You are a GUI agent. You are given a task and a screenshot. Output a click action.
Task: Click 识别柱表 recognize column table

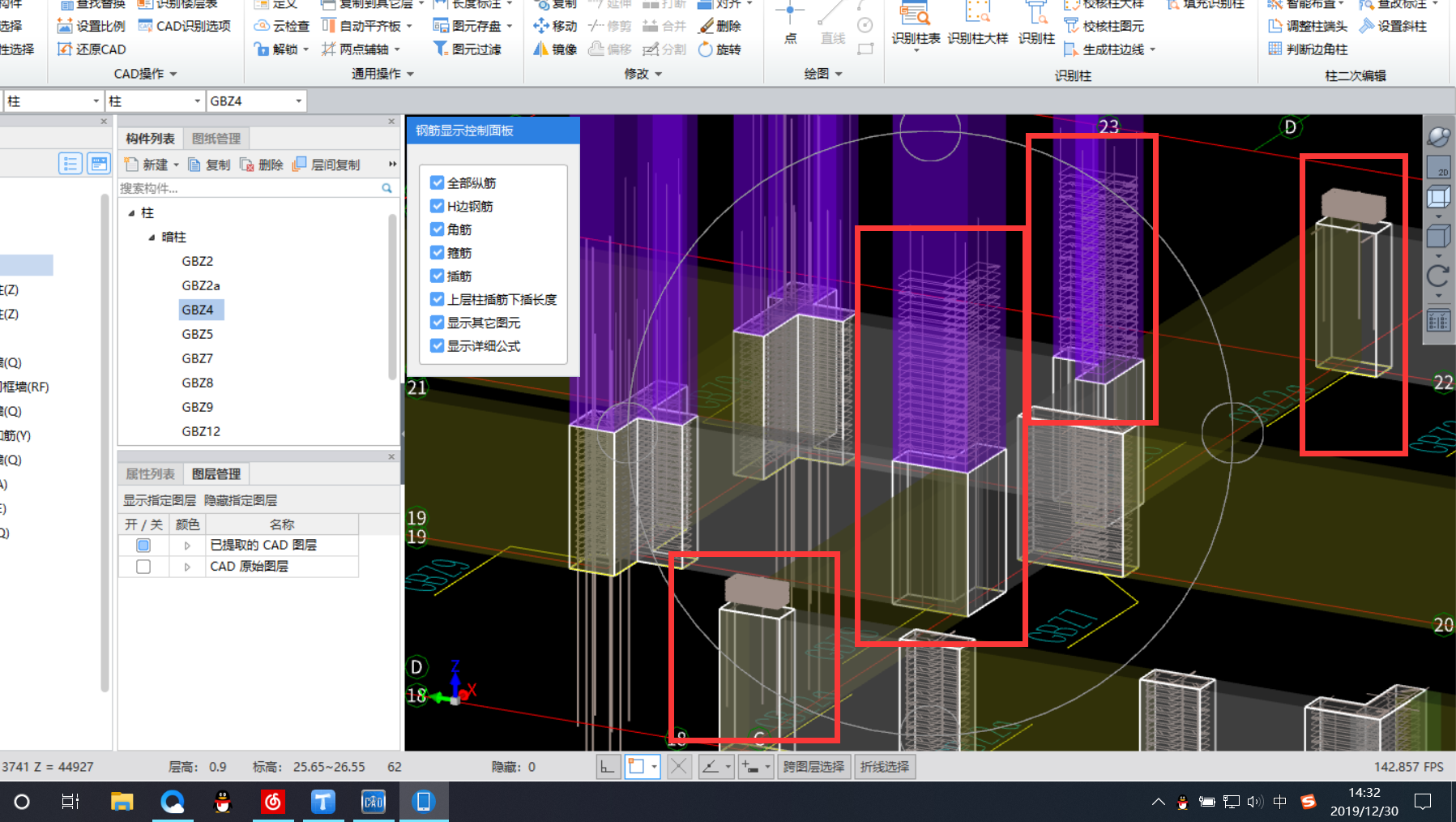tap(916, 24)
